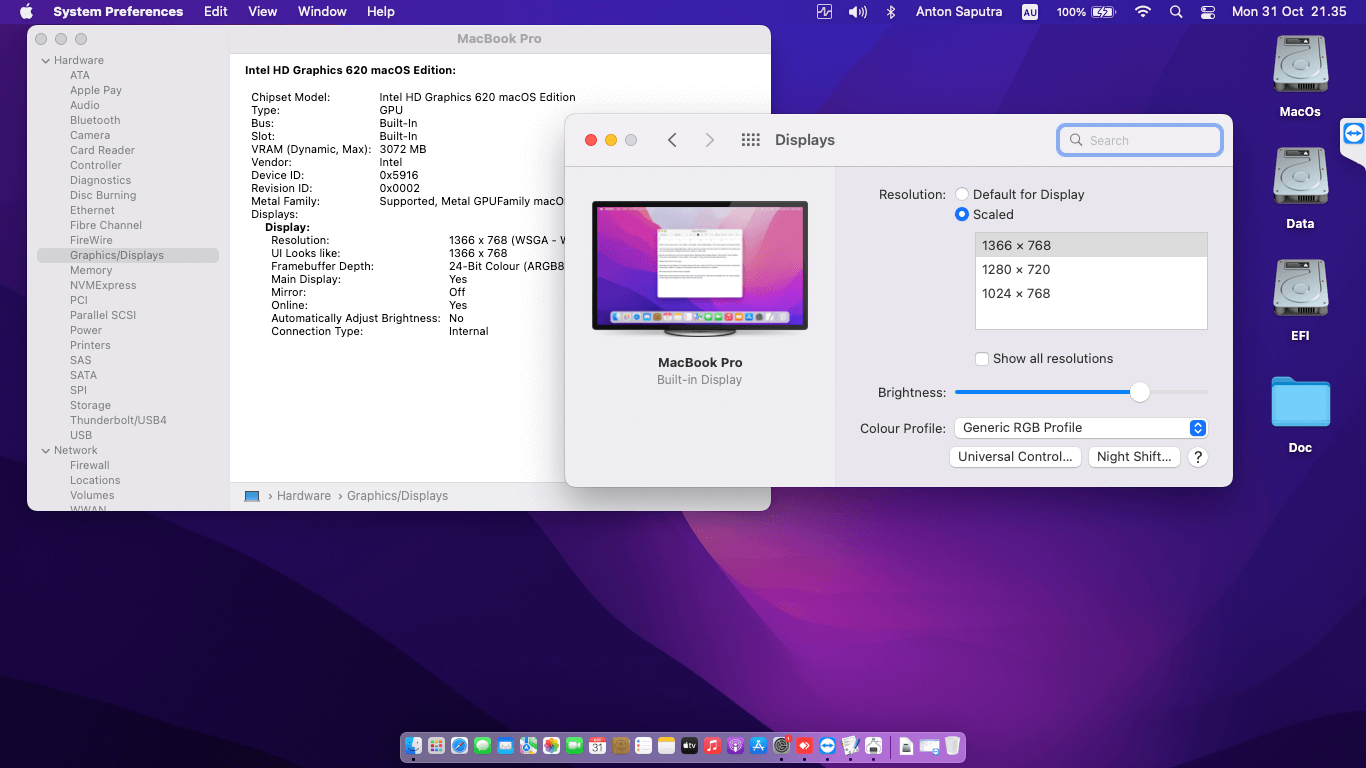The width and height of the screenshot is (1366, 768).
Task: Enable the Show all resolutions checkbox
Action: pyautogui.click(x=982, y=359)
